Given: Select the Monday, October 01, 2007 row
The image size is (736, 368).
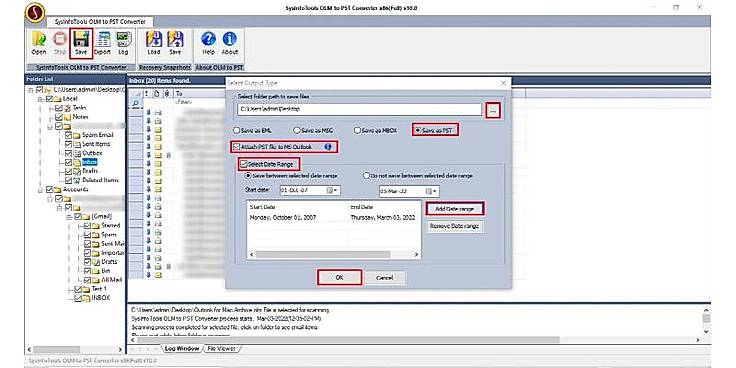Looking at the screenshot, I should pos(333,218).
